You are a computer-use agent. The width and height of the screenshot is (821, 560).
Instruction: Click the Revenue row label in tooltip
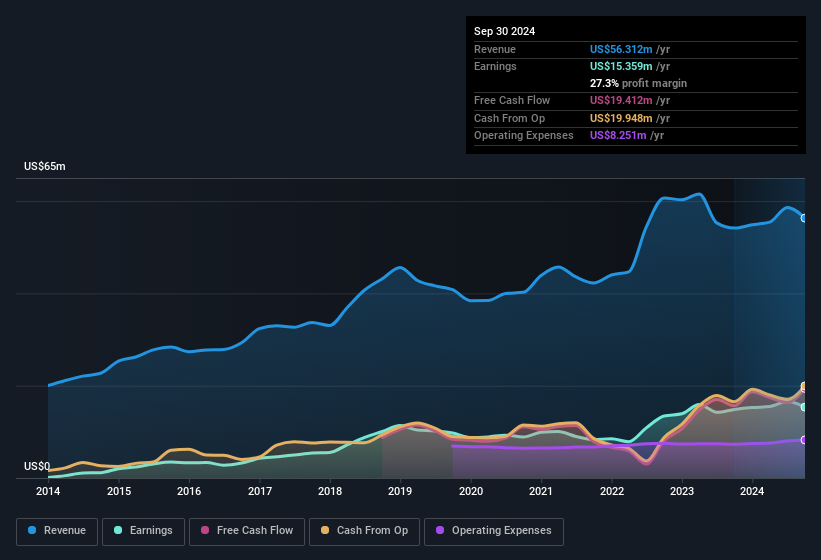pos(495,49)
